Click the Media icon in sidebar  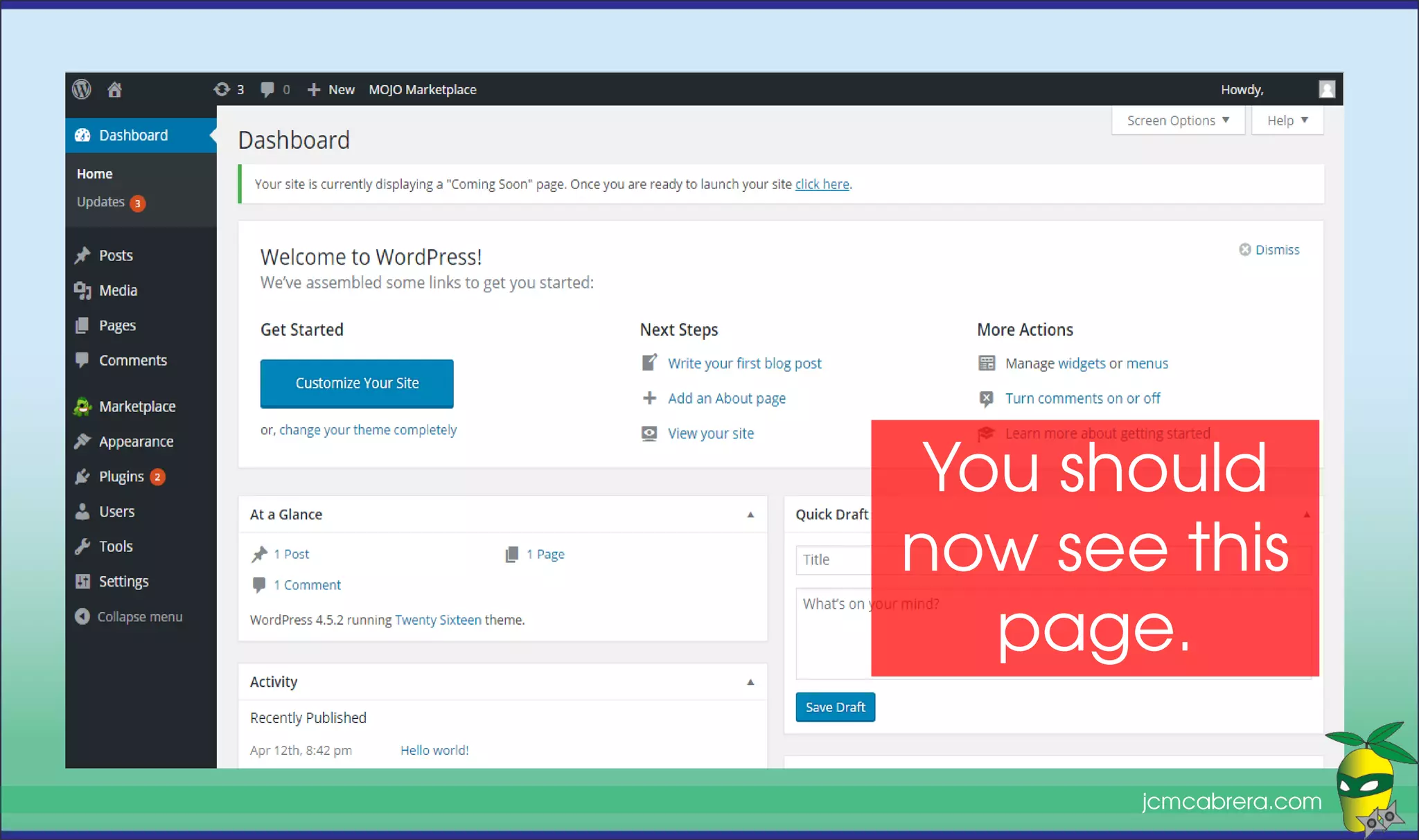(x=82, y=291)
